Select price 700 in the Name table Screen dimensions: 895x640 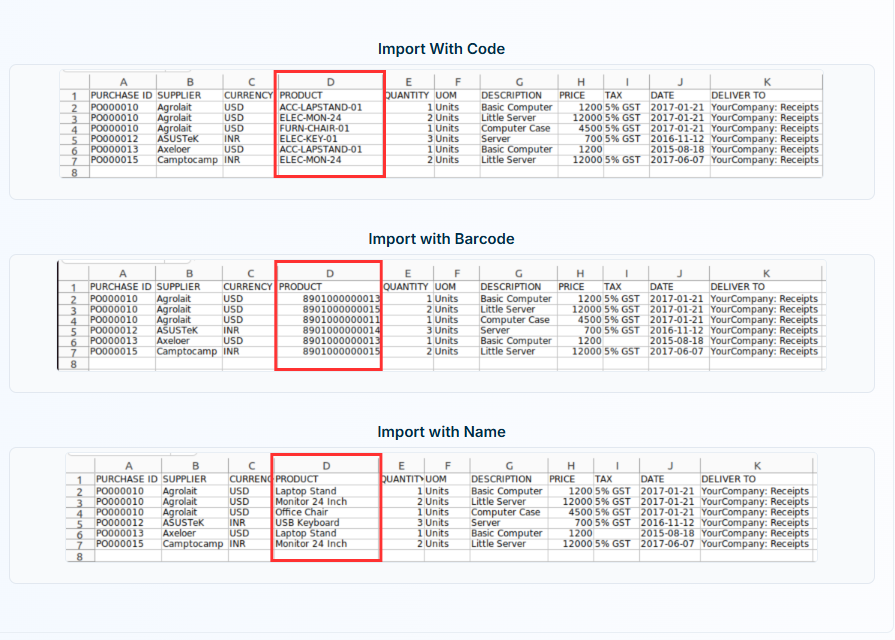(583, 522)
